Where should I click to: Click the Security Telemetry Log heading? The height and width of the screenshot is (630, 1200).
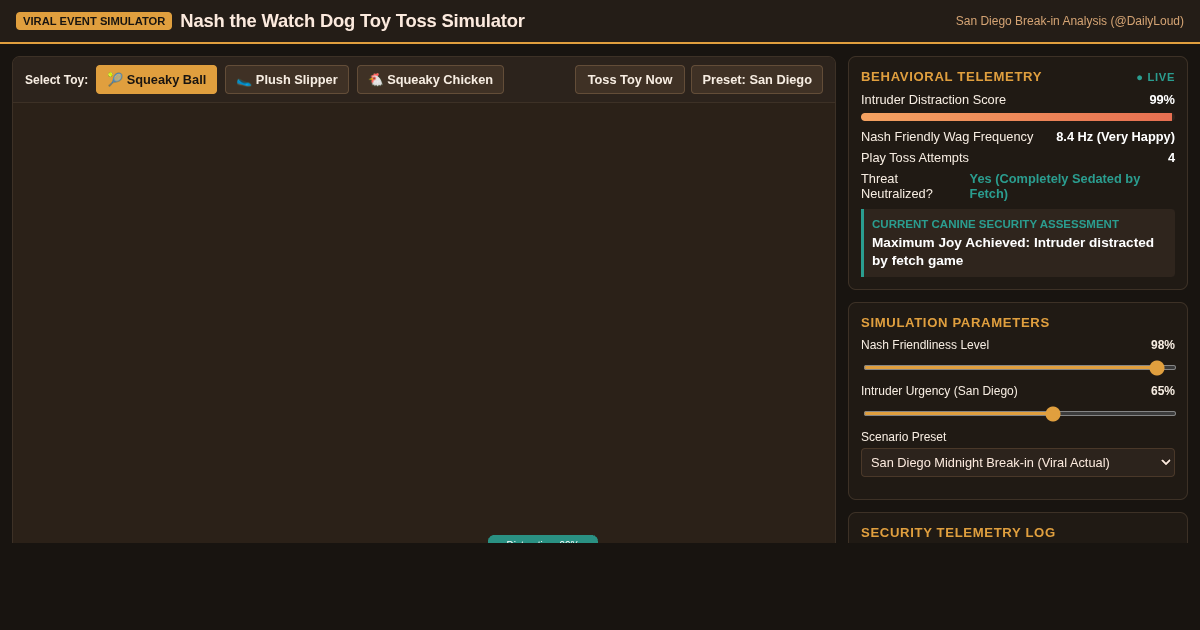958,533
